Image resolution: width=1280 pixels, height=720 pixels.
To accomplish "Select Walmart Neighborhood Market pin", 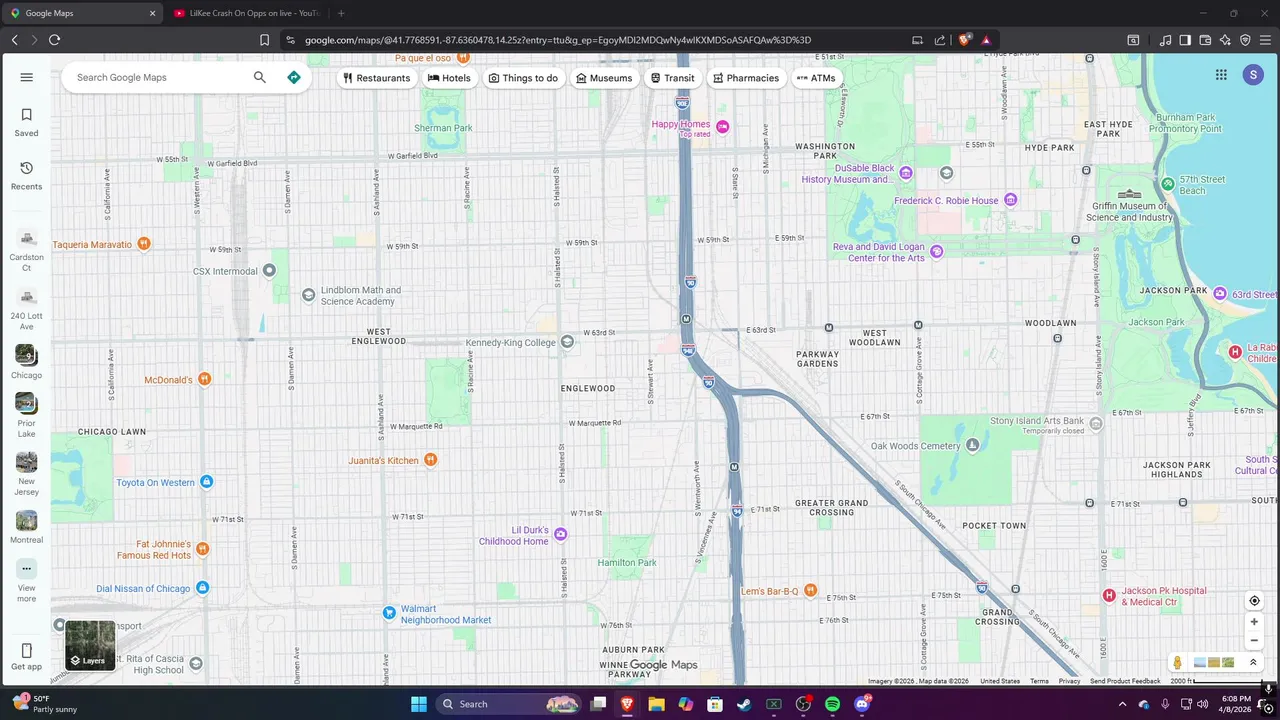I will [390, 612].
